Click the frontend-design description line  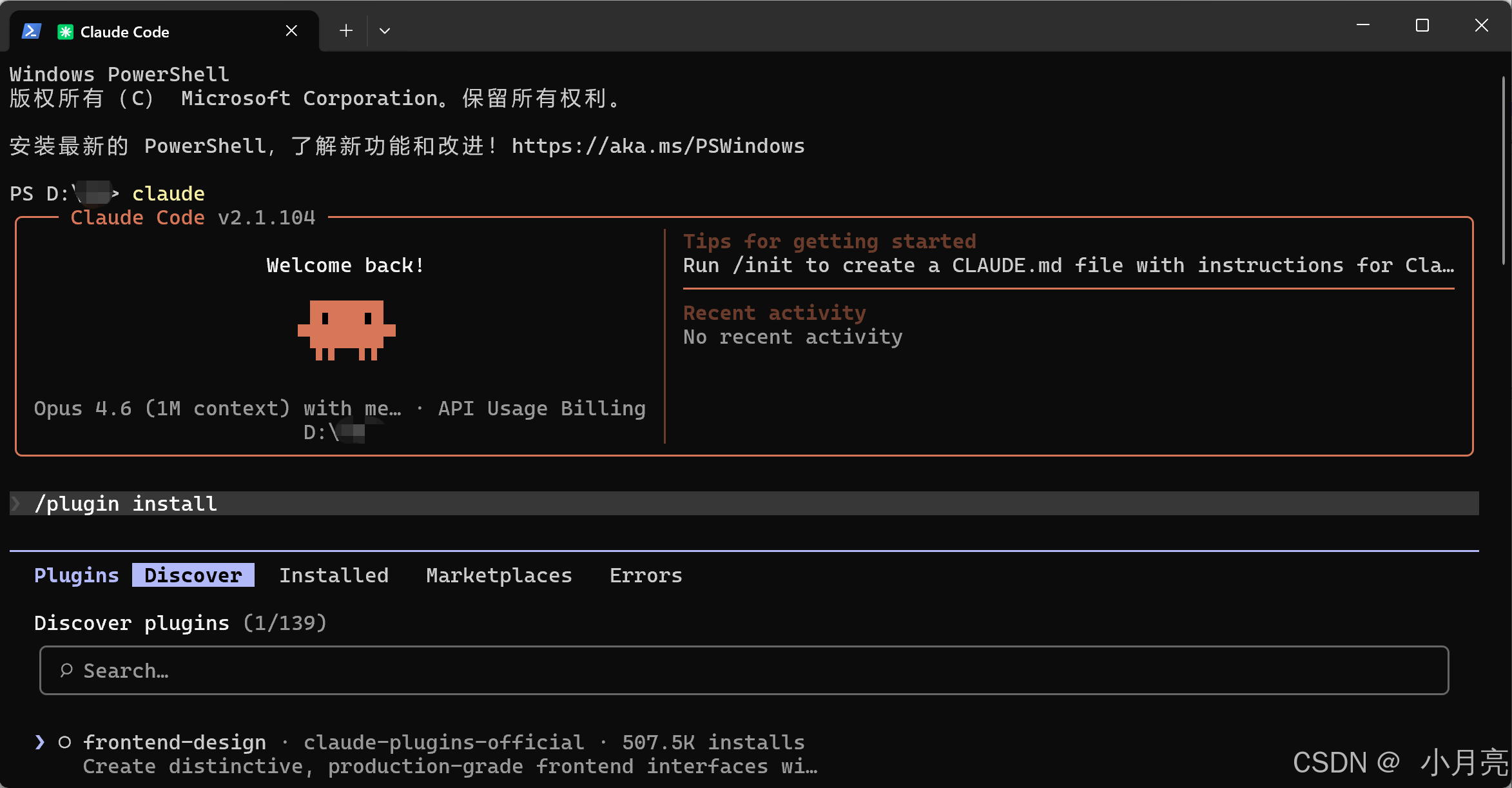[450, 766]
